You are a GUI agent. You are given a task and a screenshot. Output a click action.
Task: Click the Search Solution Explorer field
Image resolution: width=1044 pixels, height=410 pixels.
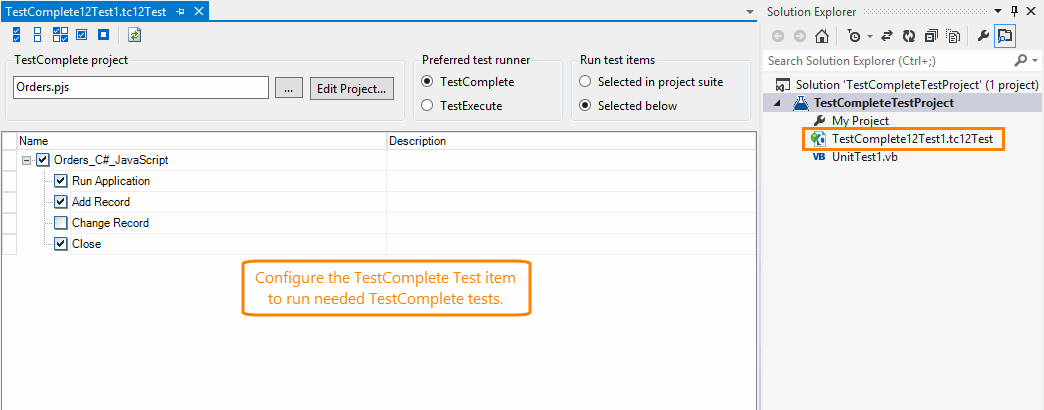890,60
